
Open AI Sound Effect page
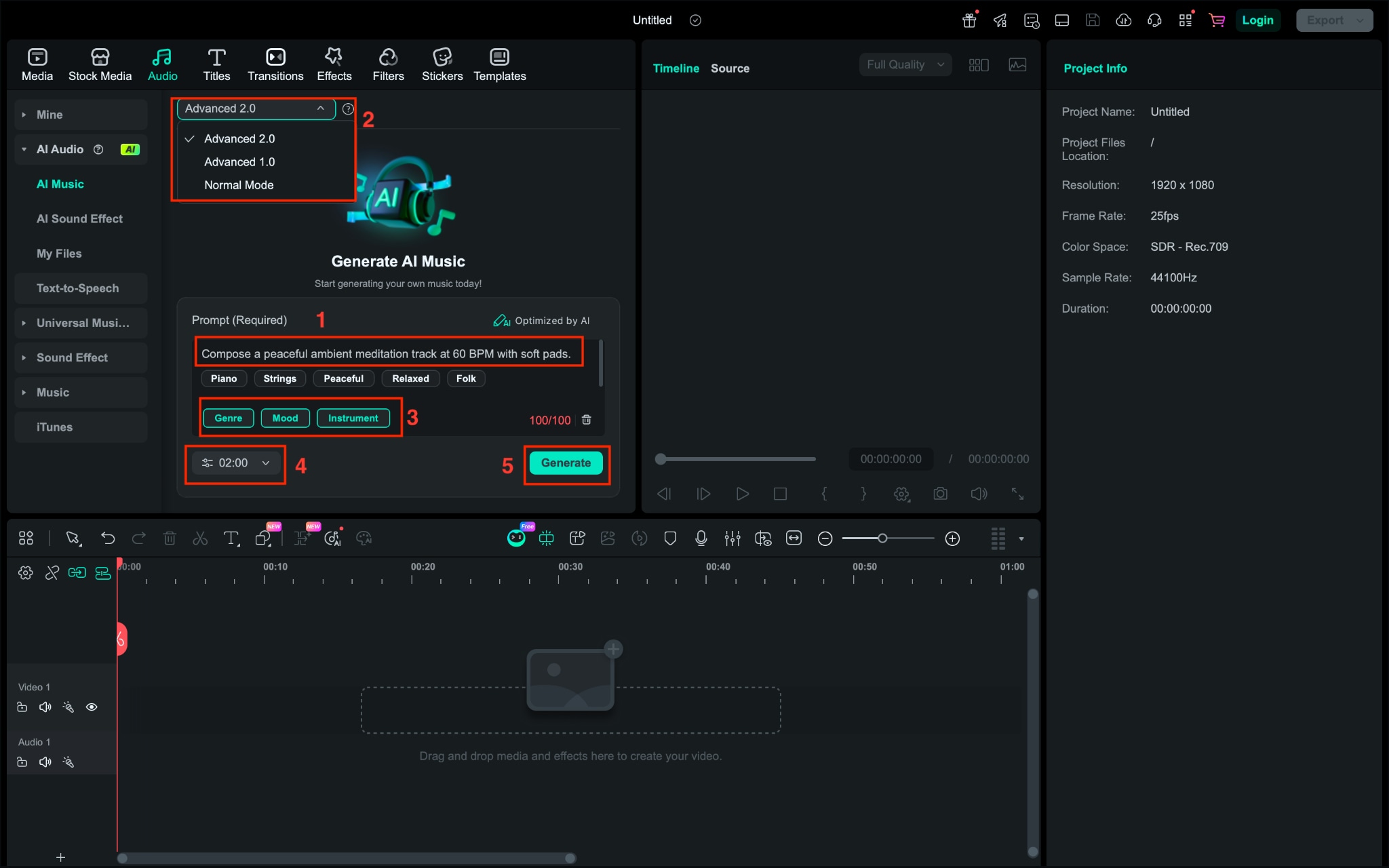[79, 218]
